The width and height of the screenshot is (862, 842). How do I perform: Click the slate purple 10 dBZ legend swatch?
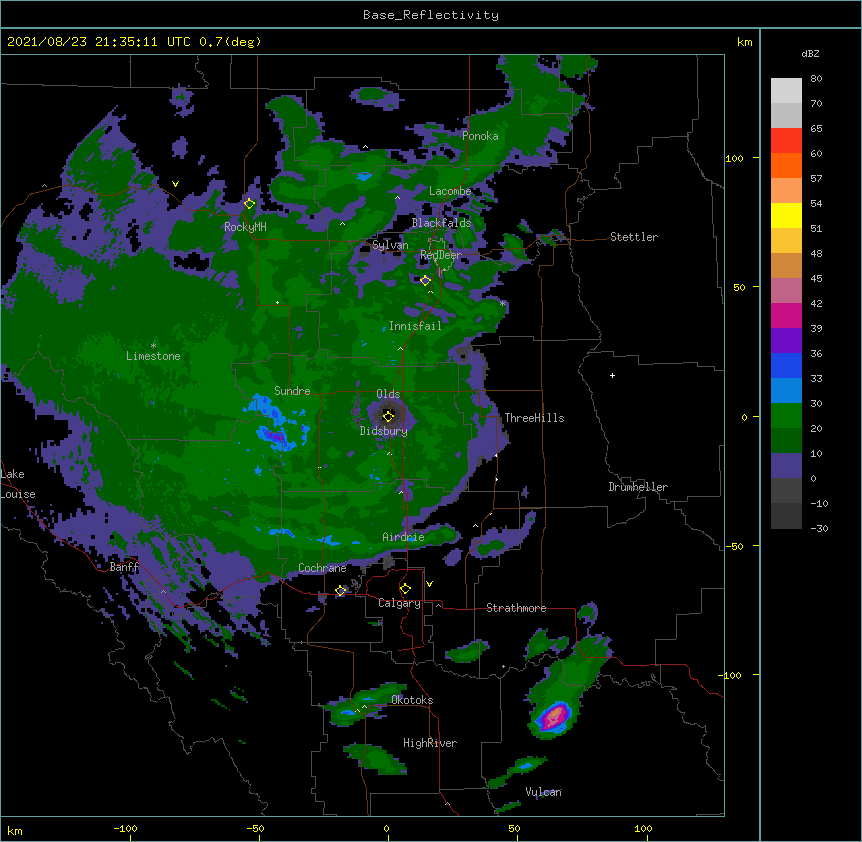[786, 466]
